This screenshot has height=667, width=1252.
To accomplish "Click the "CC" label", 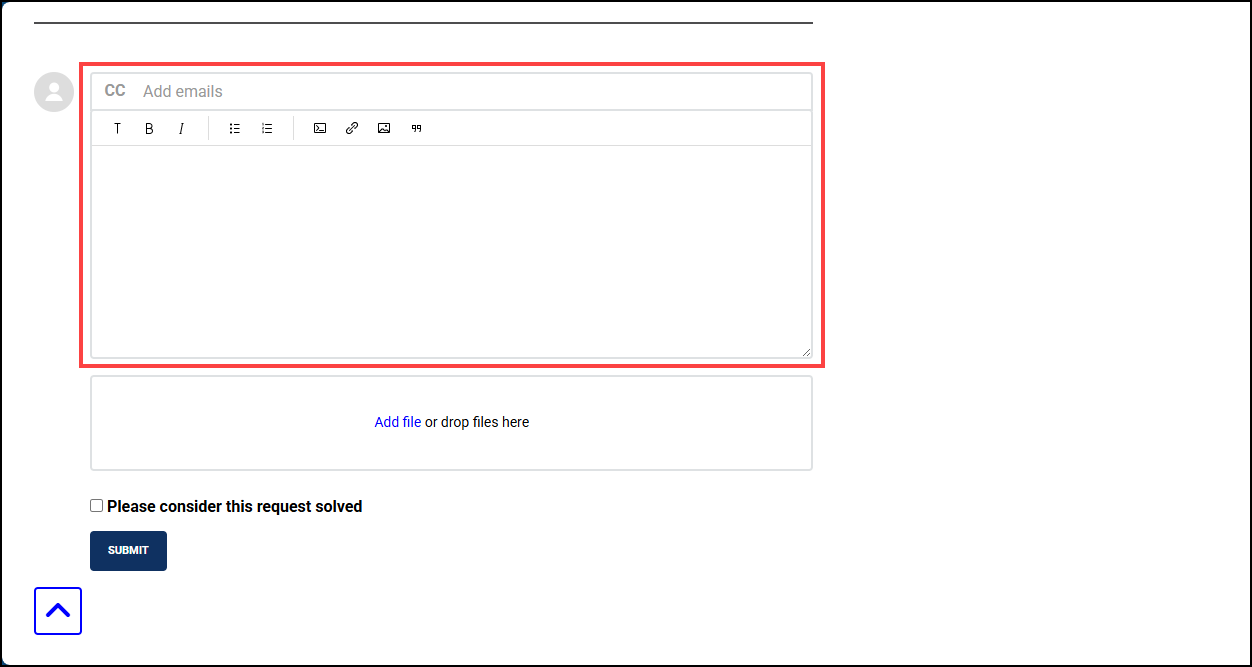I will pos(115,91).
